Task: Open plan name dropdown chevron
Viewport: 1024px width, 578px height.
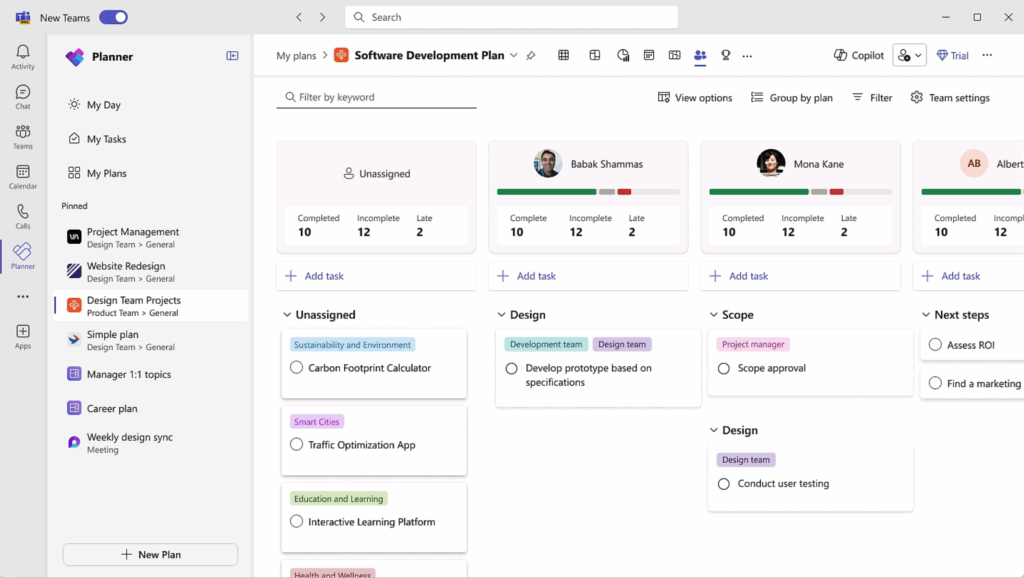Action: pos(514,56)
